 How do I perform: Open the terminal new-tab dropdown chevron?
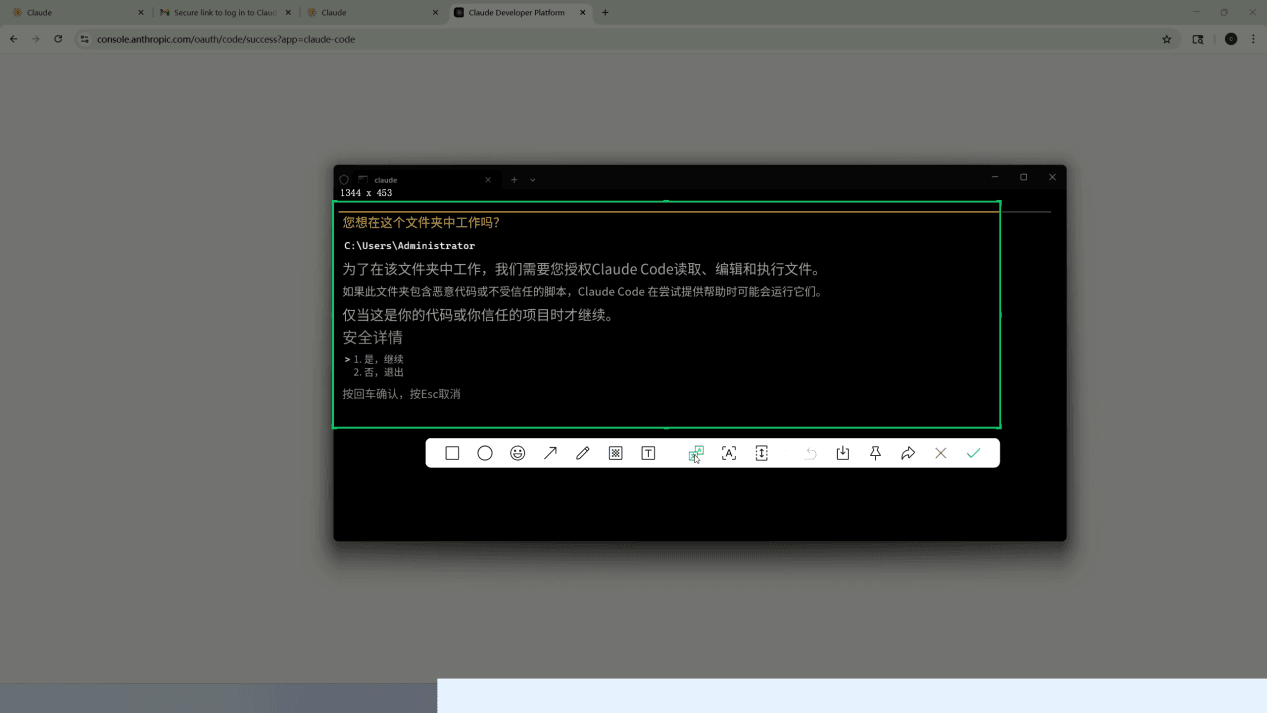click(533, 180)
